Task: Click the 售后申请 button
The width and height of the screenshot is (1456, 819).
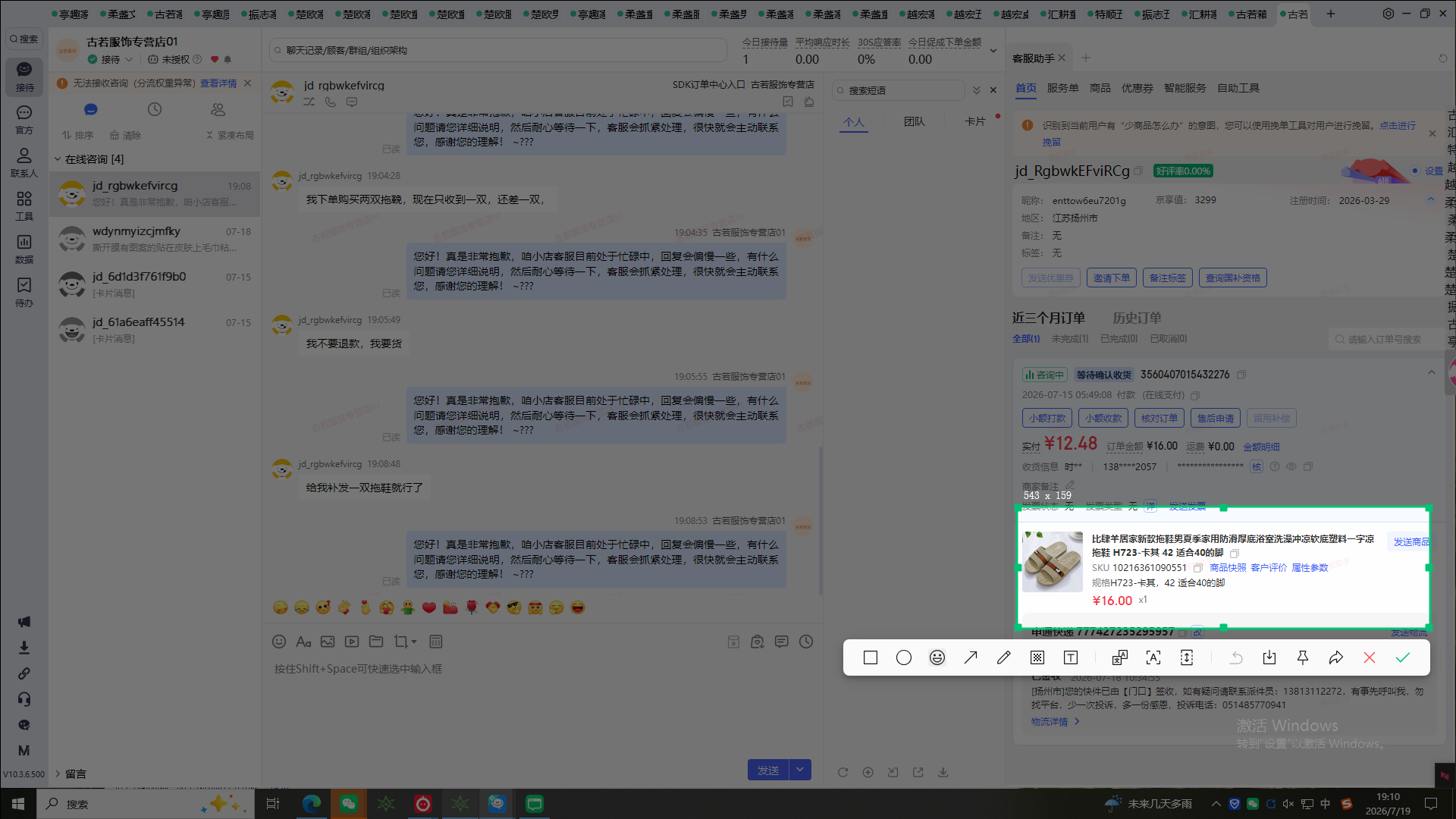Action: tap(1216, 418)
